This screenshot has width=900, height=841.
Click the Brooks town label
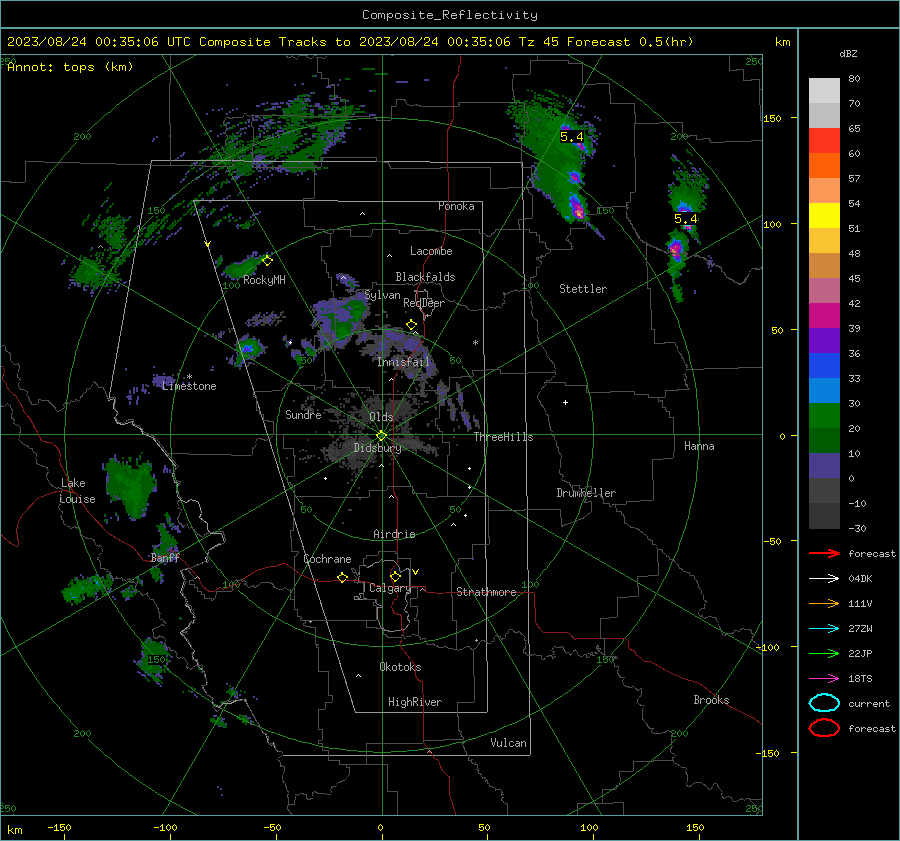point(711,700)
